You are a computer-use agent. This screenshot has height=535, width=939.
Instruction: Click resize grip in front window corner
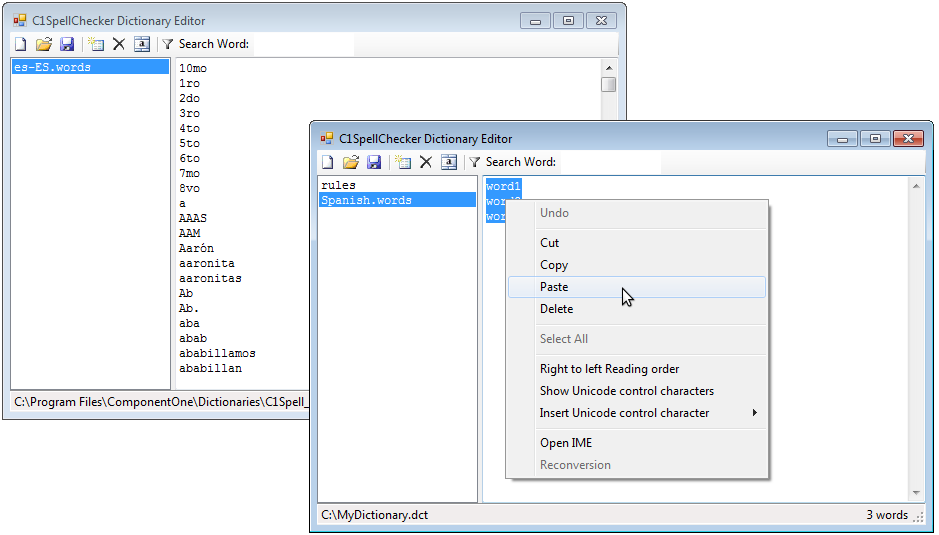coord(919,517)
